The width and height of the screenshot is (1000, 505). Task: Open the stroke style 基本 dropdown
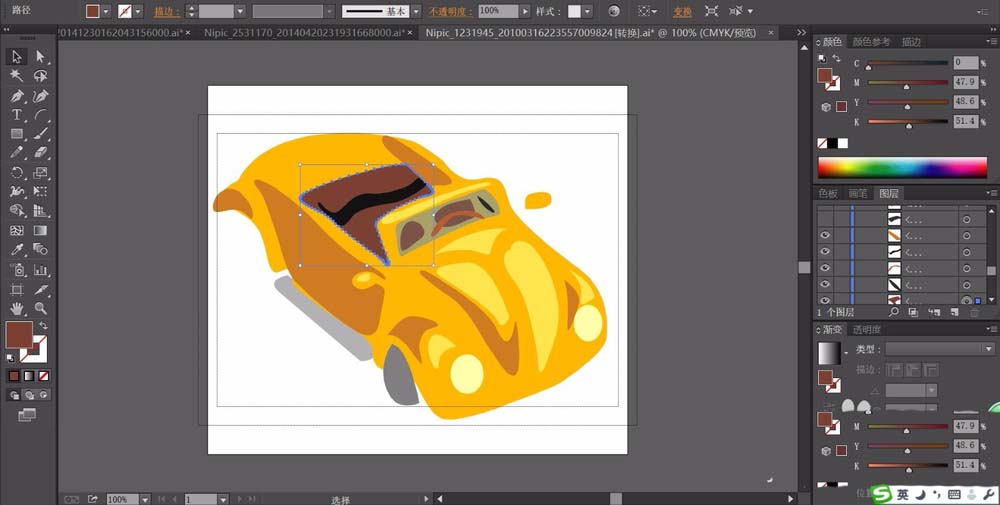(416, 11)
